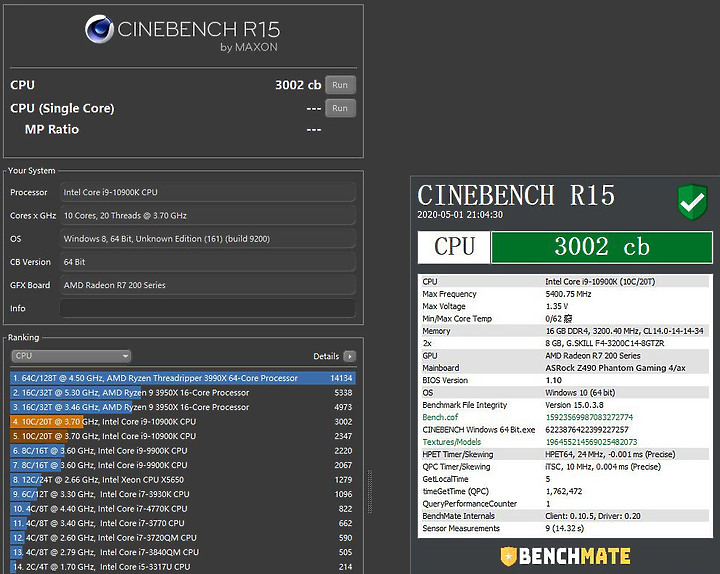Viewport: 720px width, 574px height.
Task: Click the Details arrow icon
Action: [350, 356]
